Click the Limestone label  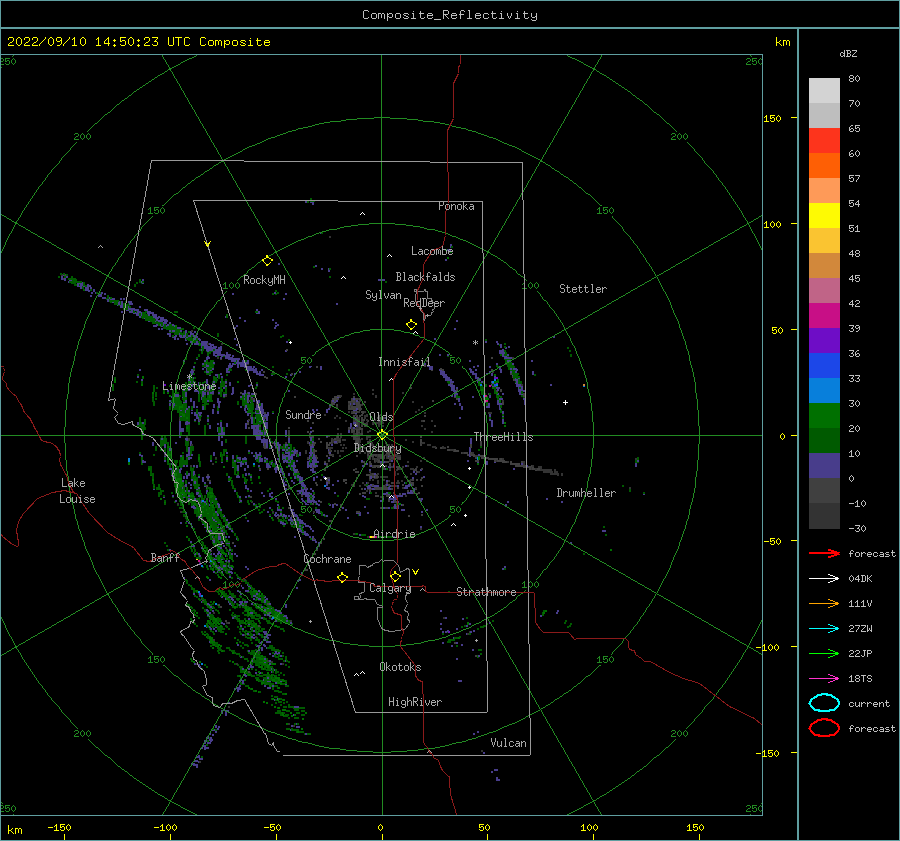189,386
